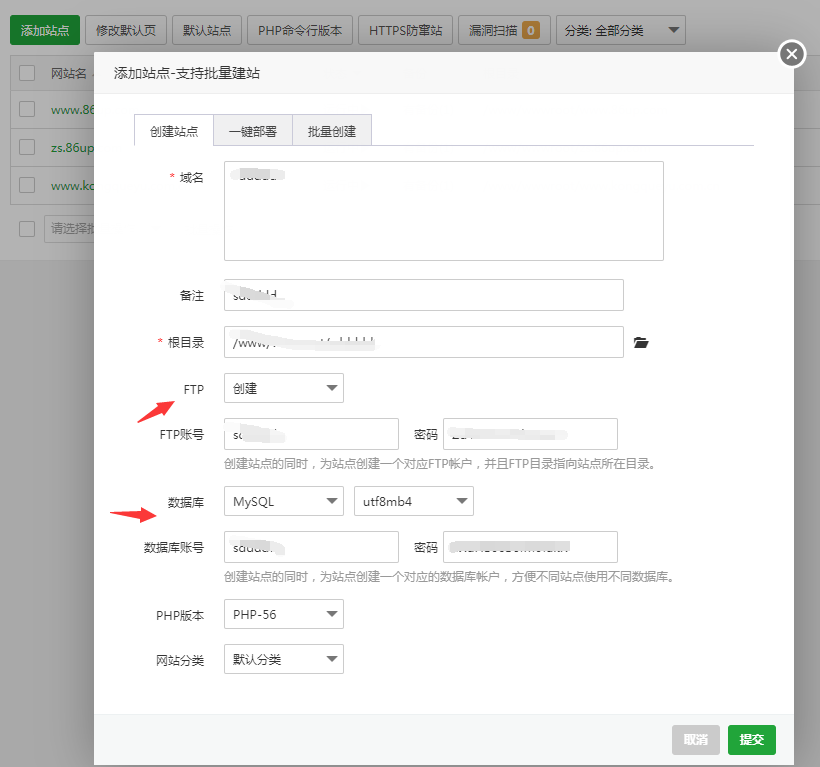The image size is (820, 767).
Task: Click the green 添加站点 button
Action: click(x=45, y=30)
